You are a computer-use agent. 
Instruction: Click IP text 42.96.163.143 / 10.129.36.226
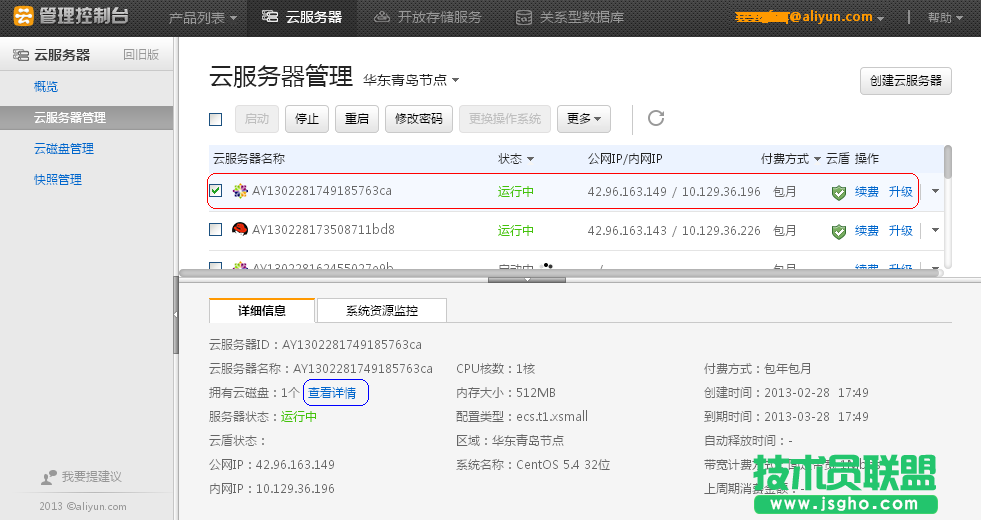[x=674, y=231]
